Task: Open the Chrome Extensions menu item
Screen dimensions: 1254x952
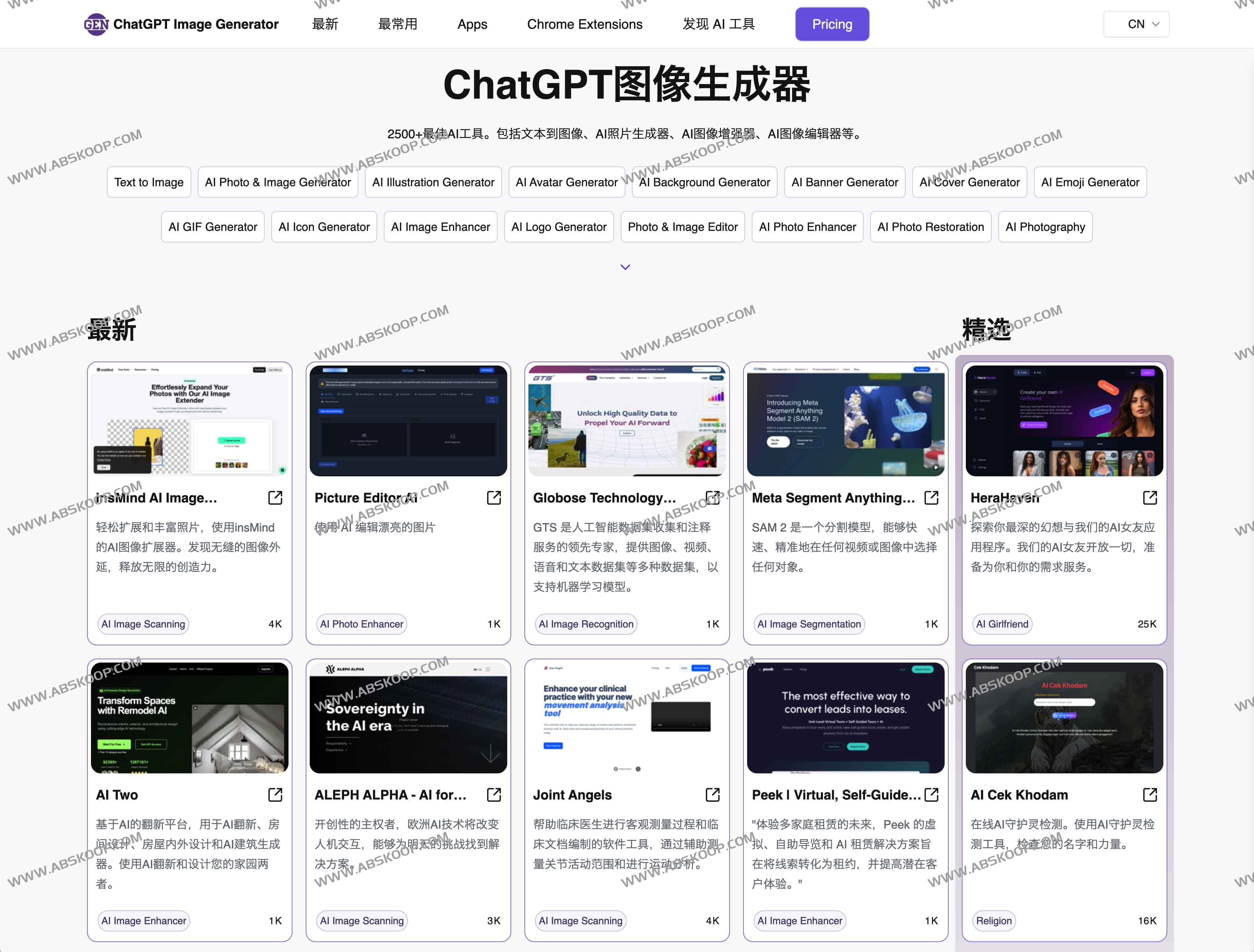Action: point(585,24)
